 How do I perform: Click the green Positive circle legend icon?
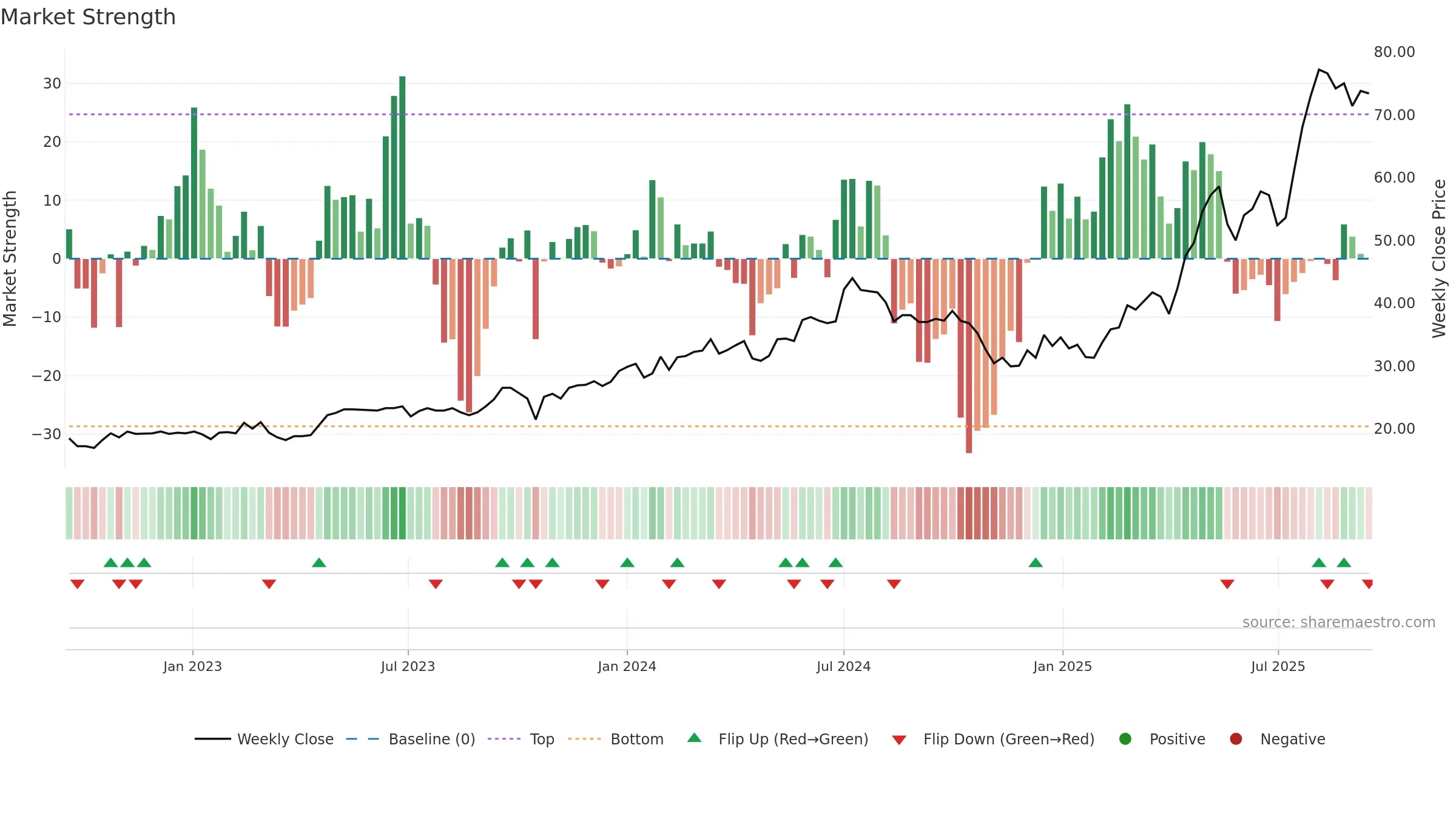tap(1125, 739)
